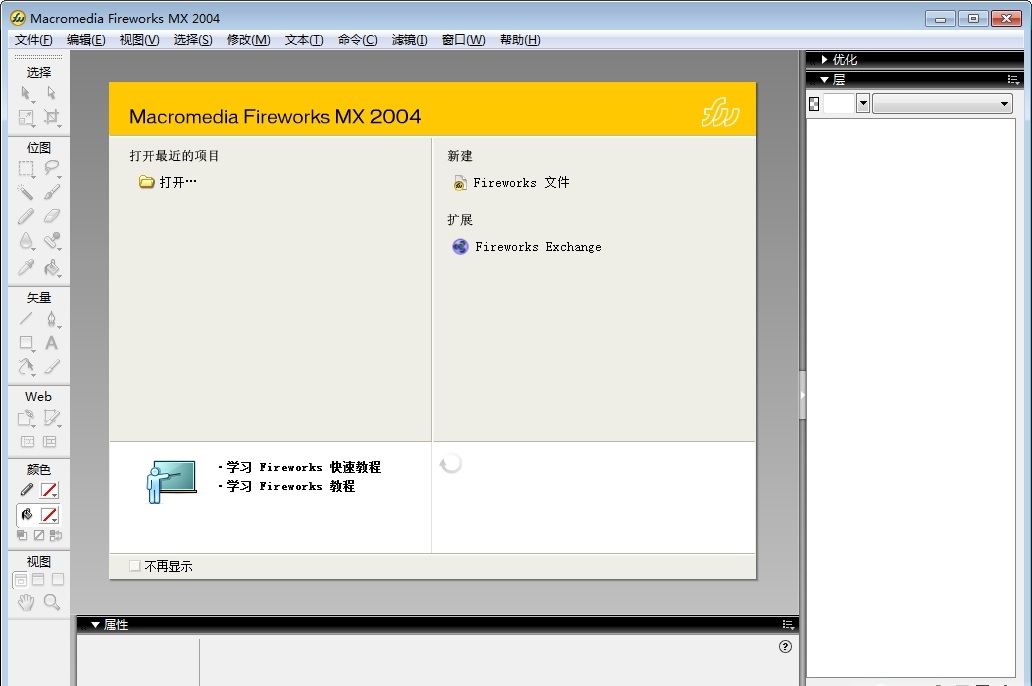Select the Lasso tool in the bitmap section

53,166
